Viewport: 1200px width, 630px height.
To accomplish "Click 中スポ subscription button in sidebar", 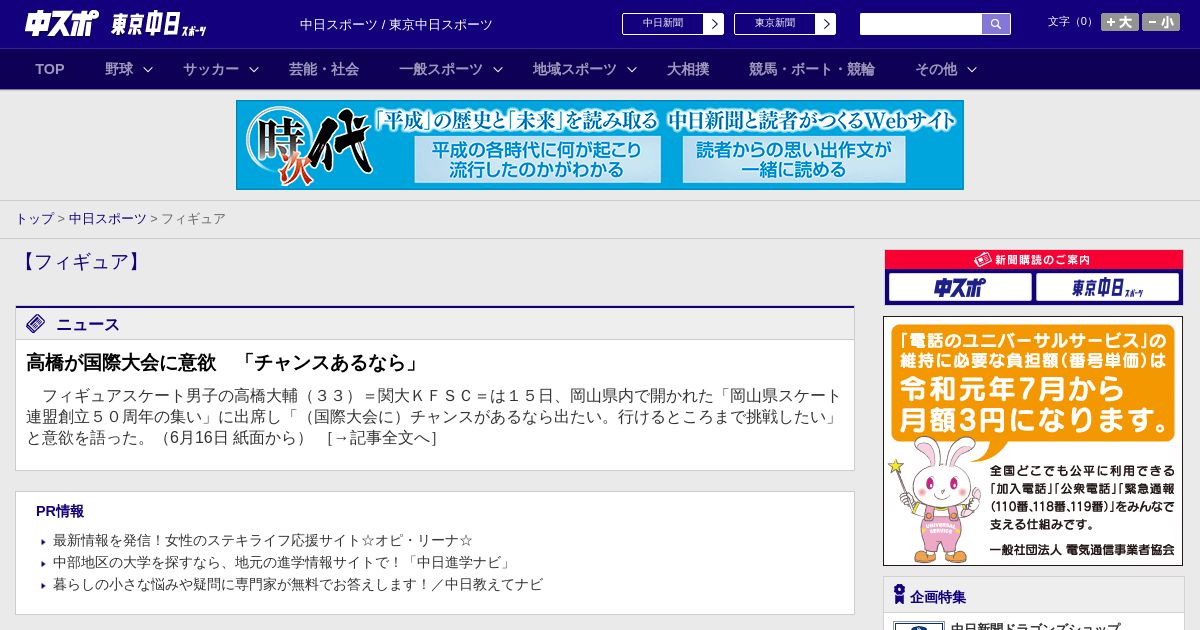I will click(x=960, y=288).
